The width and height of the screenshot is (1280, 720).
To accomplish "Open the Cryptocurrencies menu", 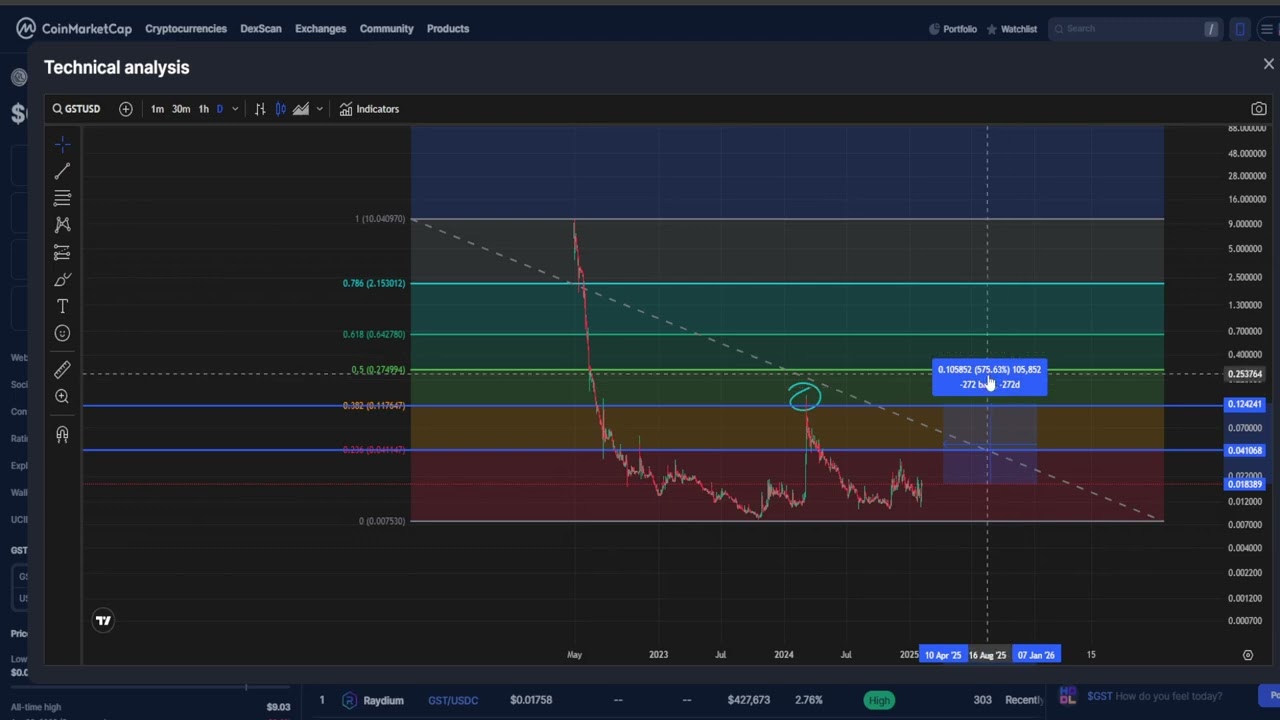I will (186, 29).
